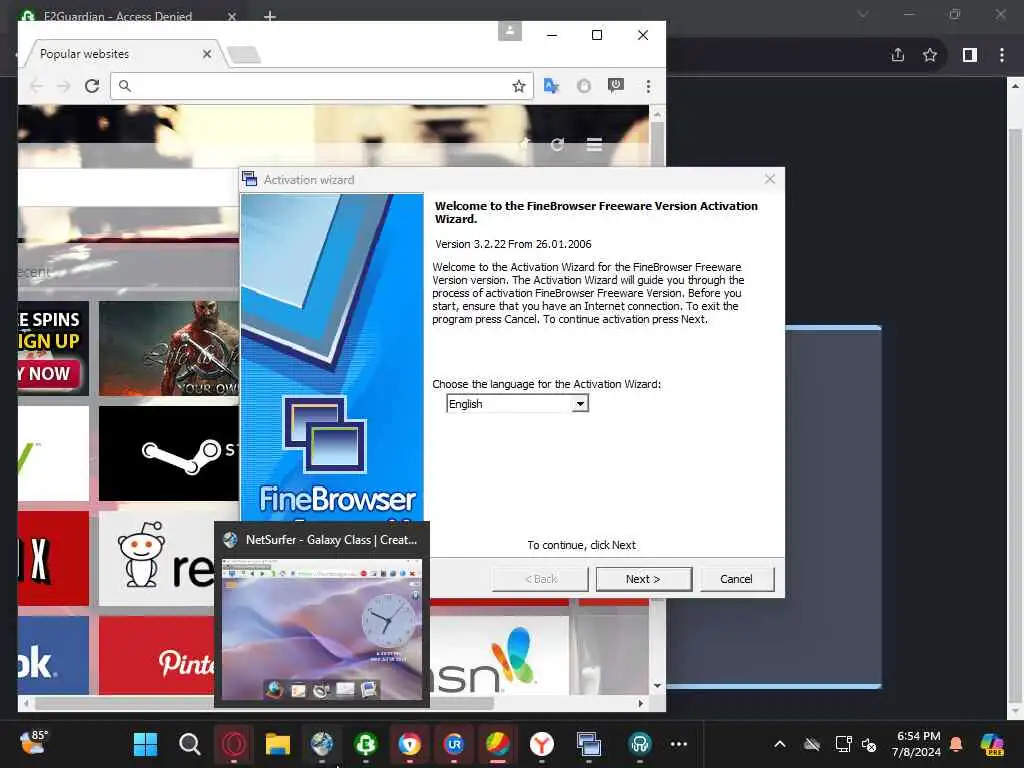
Task: Click the green B browser taskbar icon
Action: (x=366, y=744)
